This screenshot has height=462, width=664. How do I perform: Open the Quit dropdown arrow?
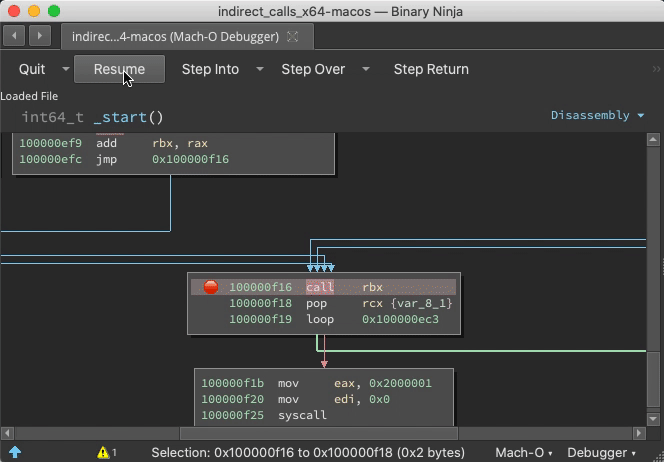click(x=66, y=69)
